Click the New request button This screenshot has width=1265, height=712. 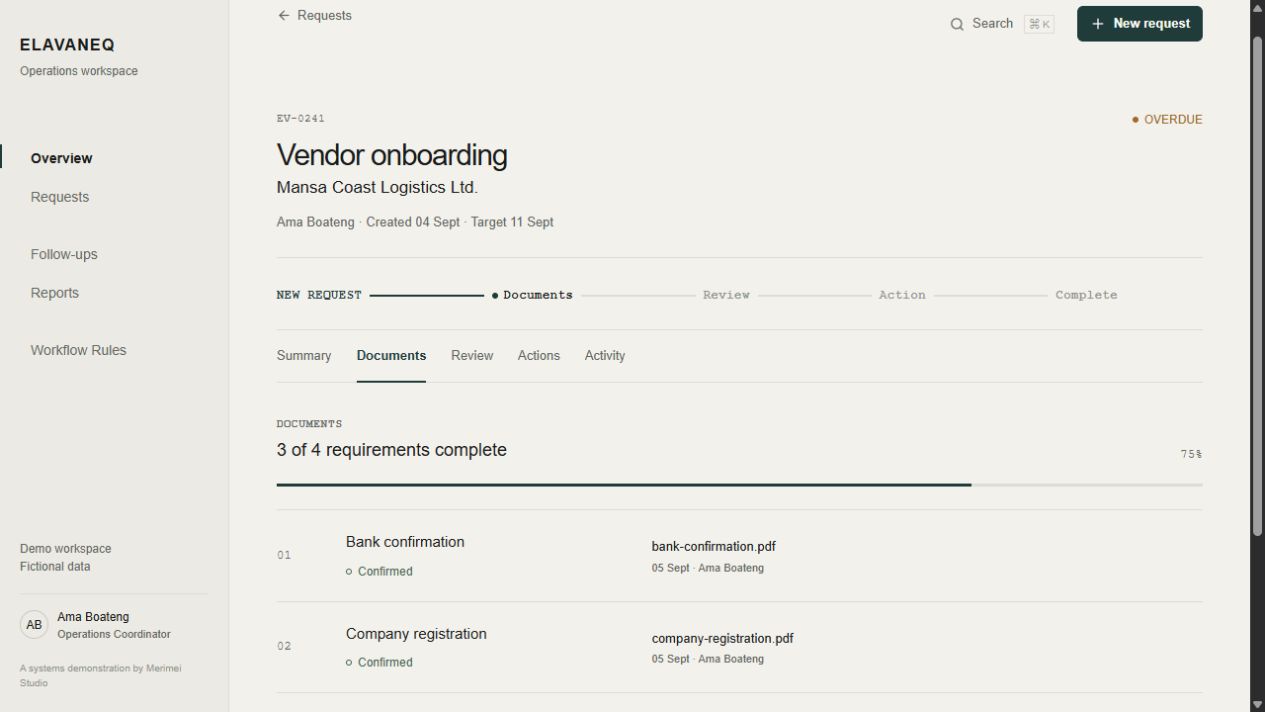[x=1140, y=24]
